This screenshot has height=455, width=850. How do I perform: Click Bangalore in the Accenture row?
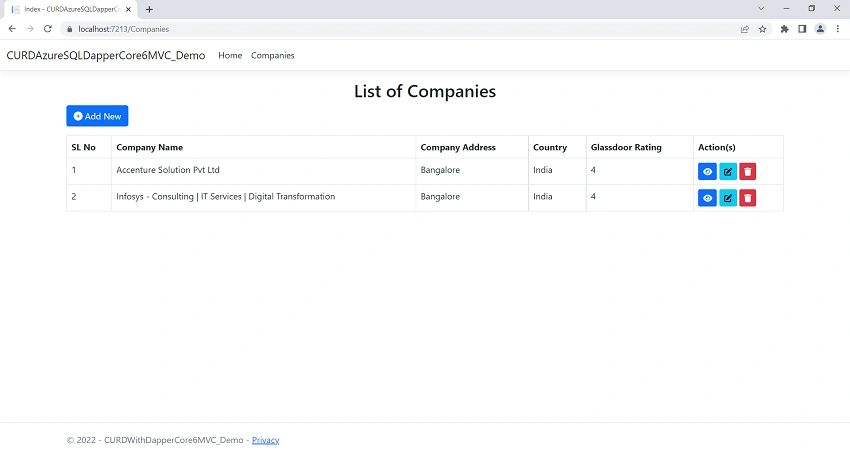[440, 170]
